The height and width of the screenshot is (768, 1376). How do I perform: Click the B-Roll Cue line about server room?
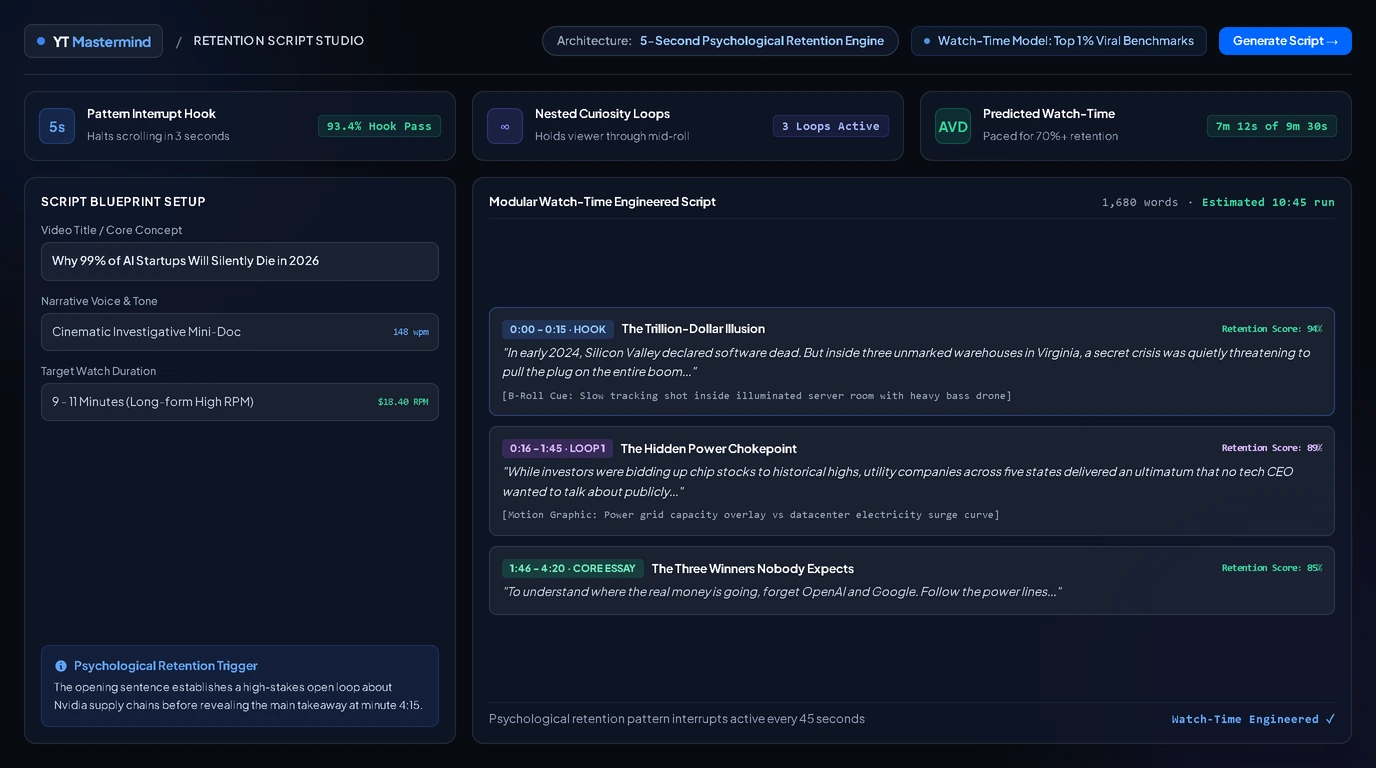click(757, 396)
